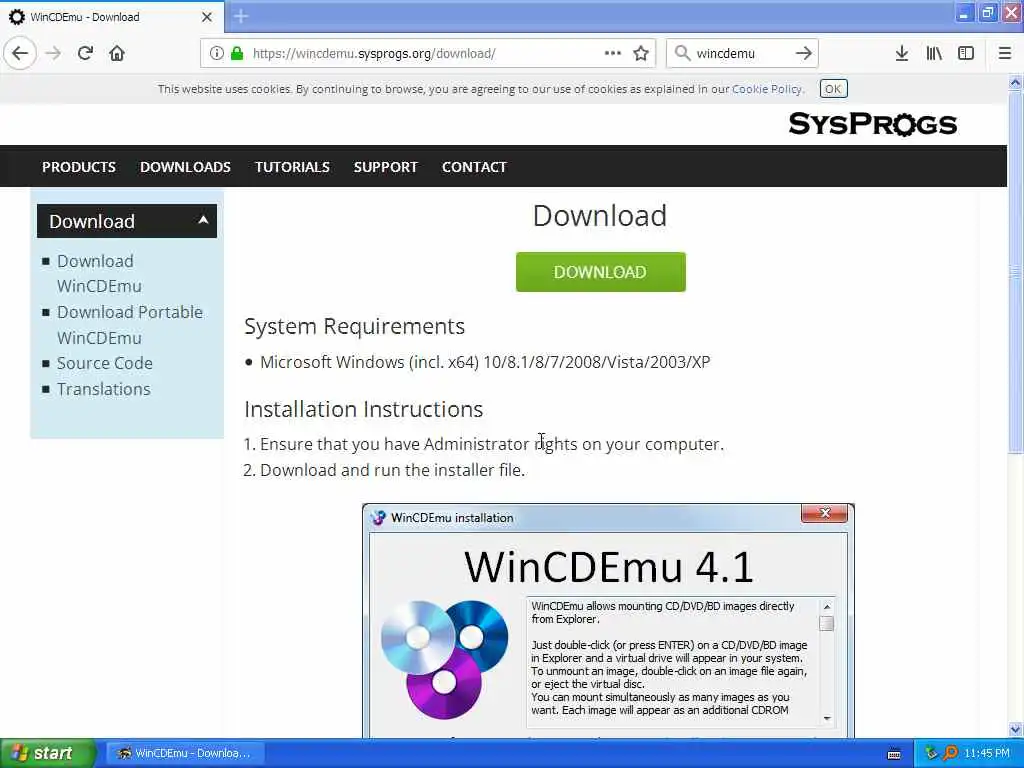Click the Download sidebar panel header

(127, 221)
